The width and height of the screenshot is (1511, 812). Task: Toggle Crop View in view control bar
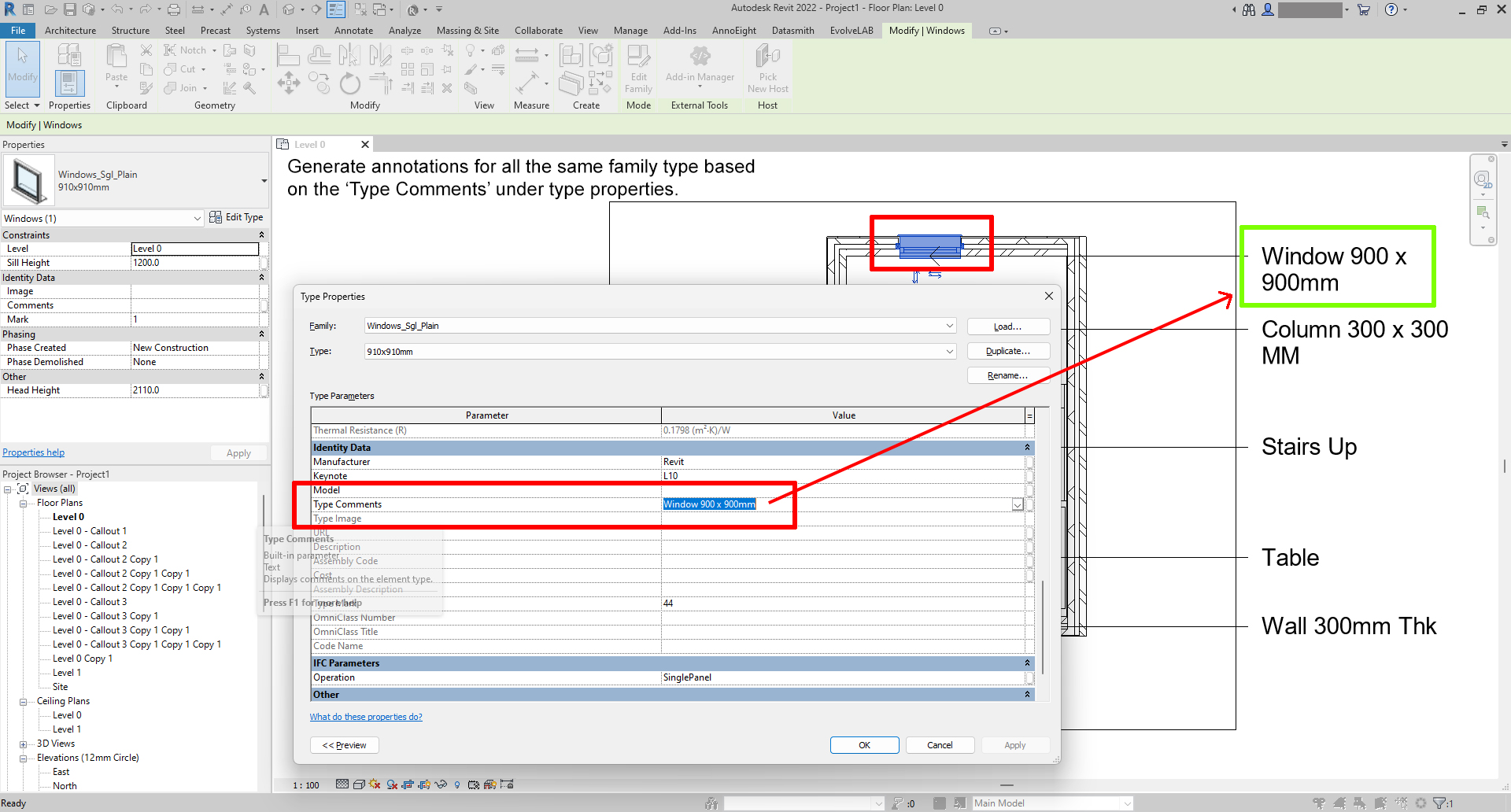pyautogui.click(x=408, y=784)
